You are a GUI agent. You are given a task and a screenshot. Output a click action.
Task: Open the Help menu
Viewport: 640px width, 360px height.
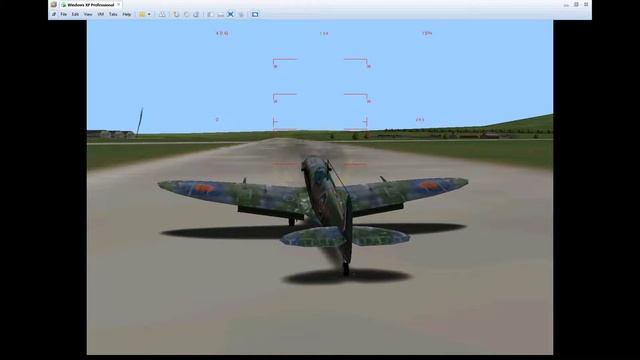(127, 14)
